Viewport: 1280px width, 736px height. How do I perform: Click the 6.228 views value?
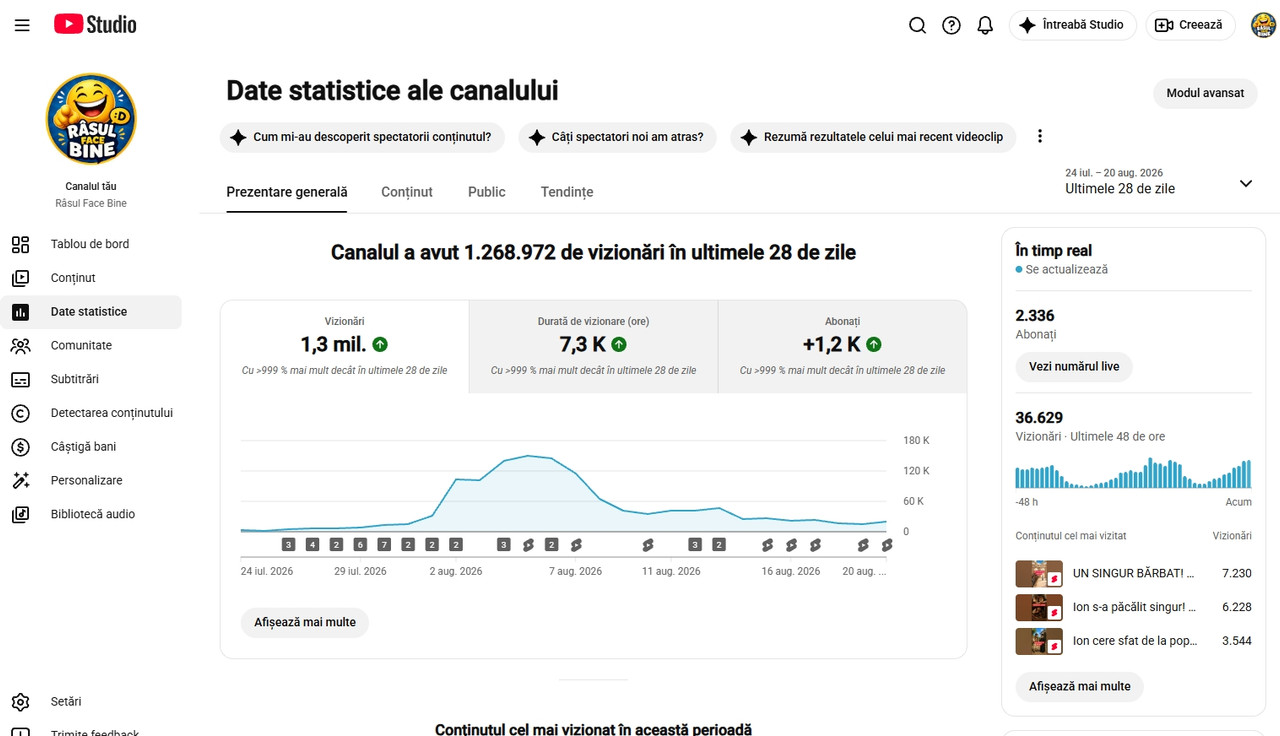tap(1237, 608)
